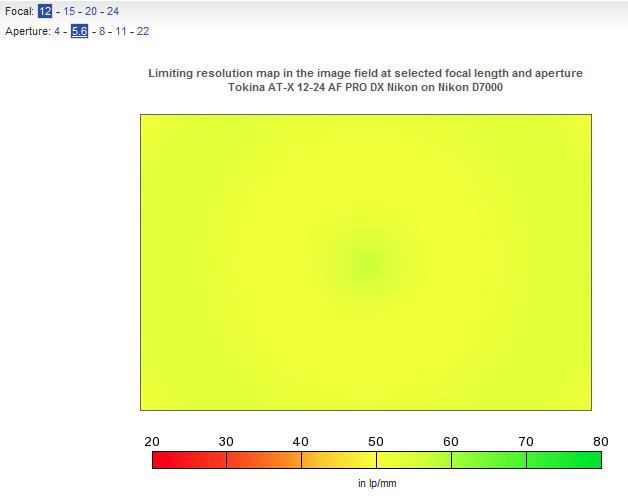628x498 pixels.
Task: Click the 40-50 orange-yellow legend segment
Action: (339, 460)
